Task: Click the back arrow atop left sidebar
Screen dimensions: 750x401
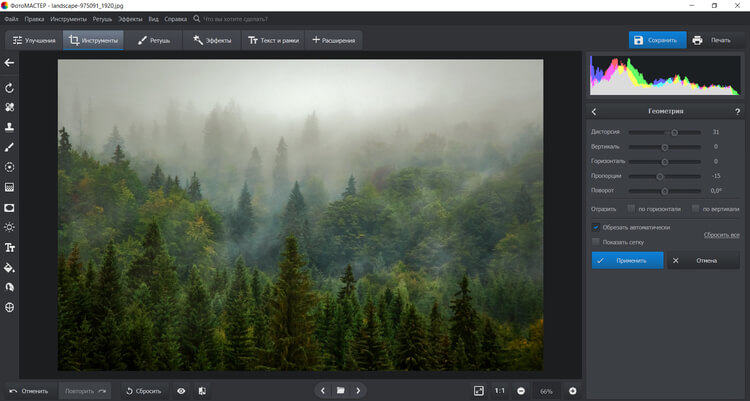Action: point(10,63)
